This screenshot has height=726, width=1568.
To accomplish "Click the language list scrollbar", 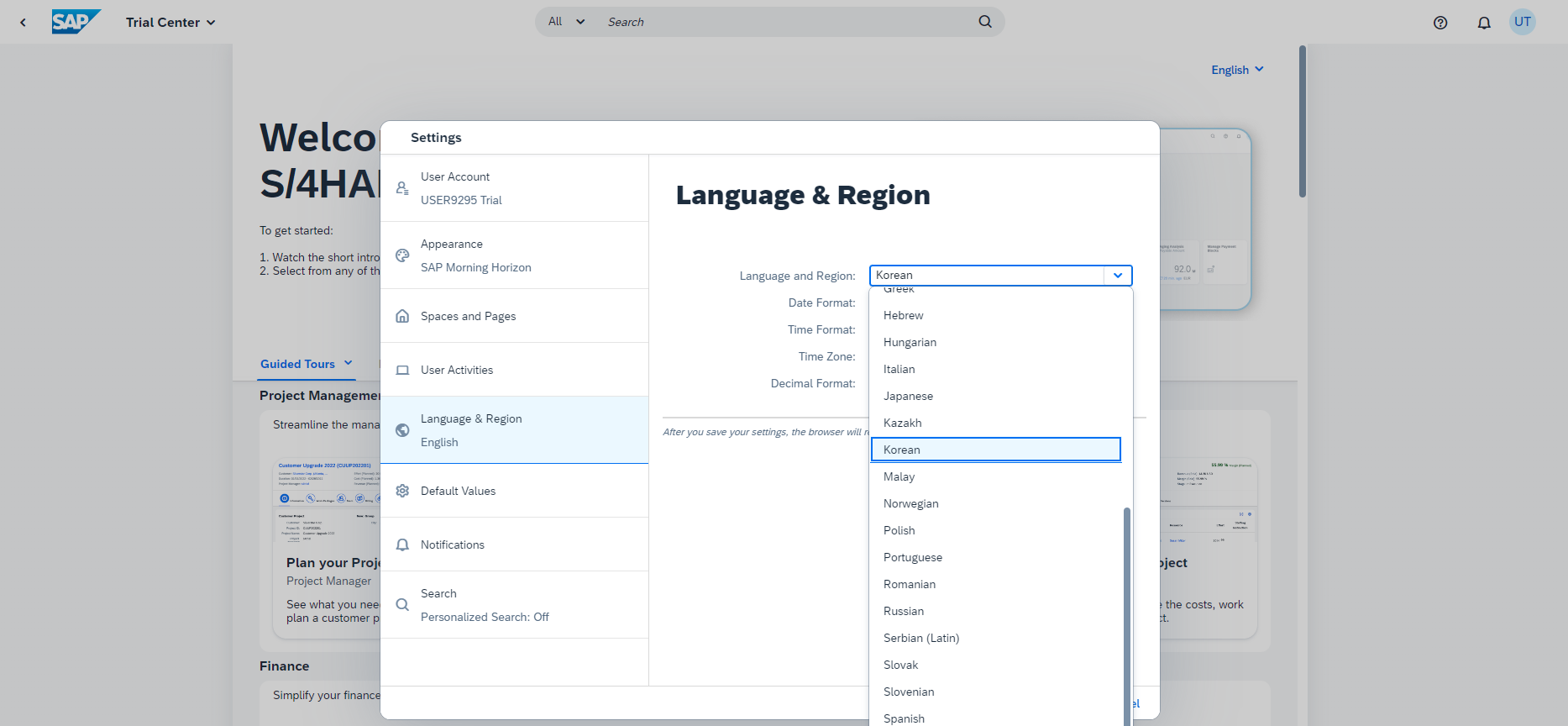I will 1127,616.
